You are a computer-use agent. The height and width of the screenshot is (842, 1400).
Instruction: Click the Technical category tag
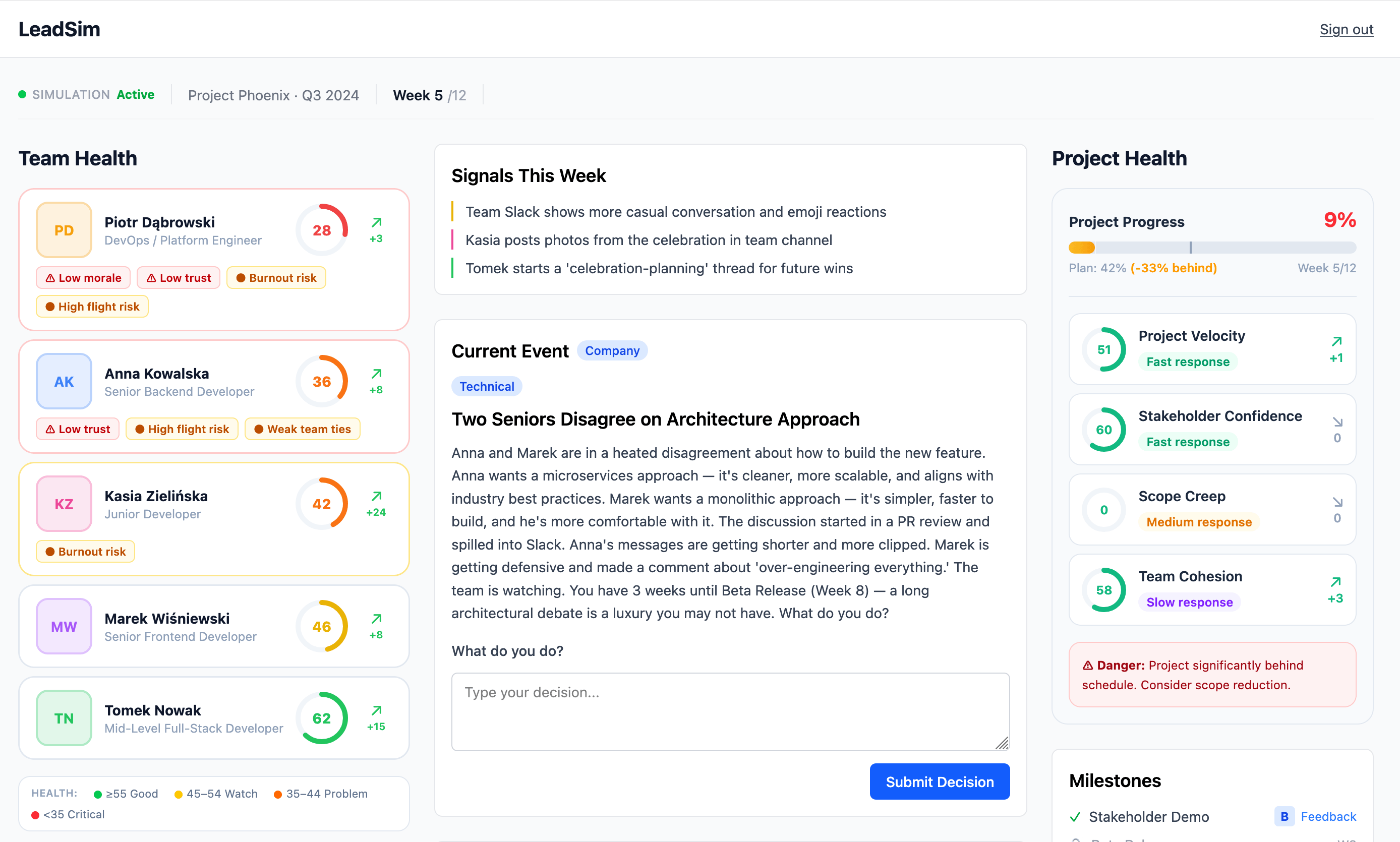pos(487,386)
